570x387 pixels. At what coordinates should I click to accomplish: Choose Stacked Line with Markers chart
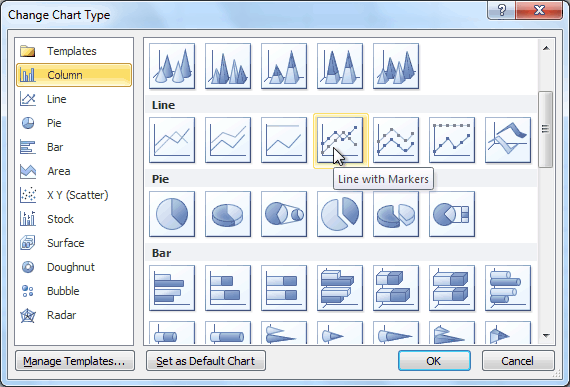point(396,140)
